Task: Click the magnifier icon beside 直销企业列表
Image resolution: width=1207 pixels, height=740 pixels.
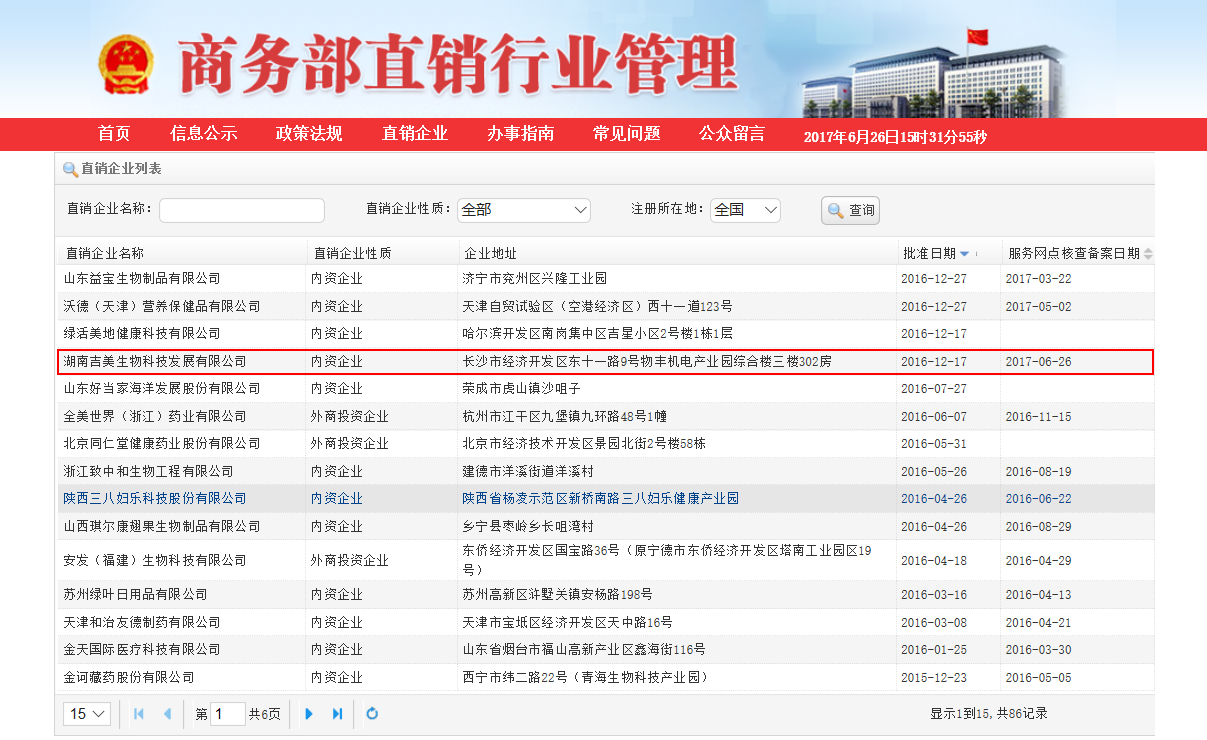Action: point(70,169)
